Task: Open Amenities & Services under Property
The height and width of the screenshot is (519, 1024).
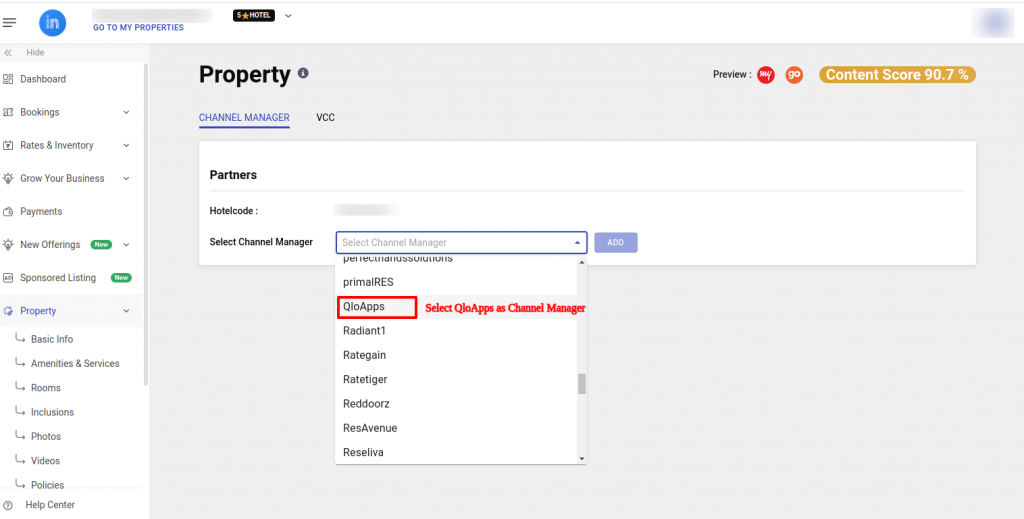Action: pos(75,364)
